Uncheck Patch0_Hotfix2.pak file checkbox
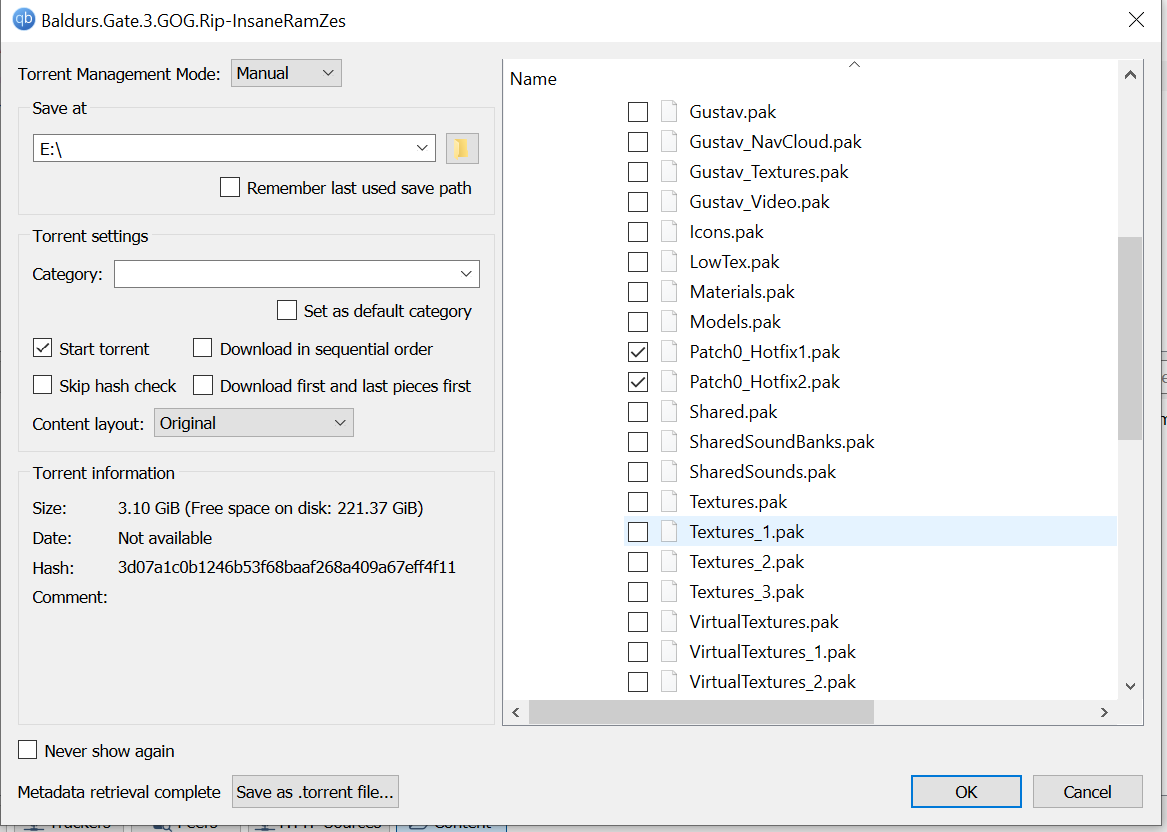The height and width of the screenshot is (832, 1167). [x=638, y=382]
